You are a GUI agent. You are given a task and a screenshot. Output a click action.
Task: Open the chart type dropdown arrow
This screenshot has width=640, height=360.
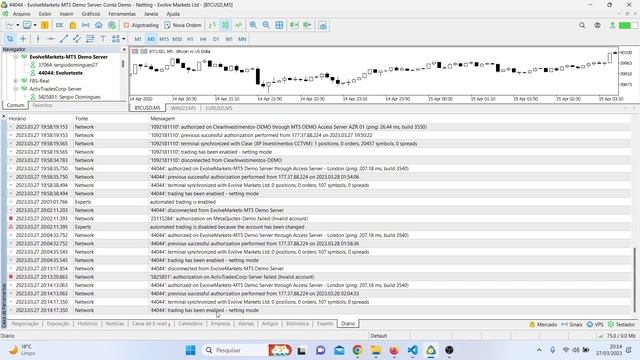pyautogui.click(x=18, y=25)
